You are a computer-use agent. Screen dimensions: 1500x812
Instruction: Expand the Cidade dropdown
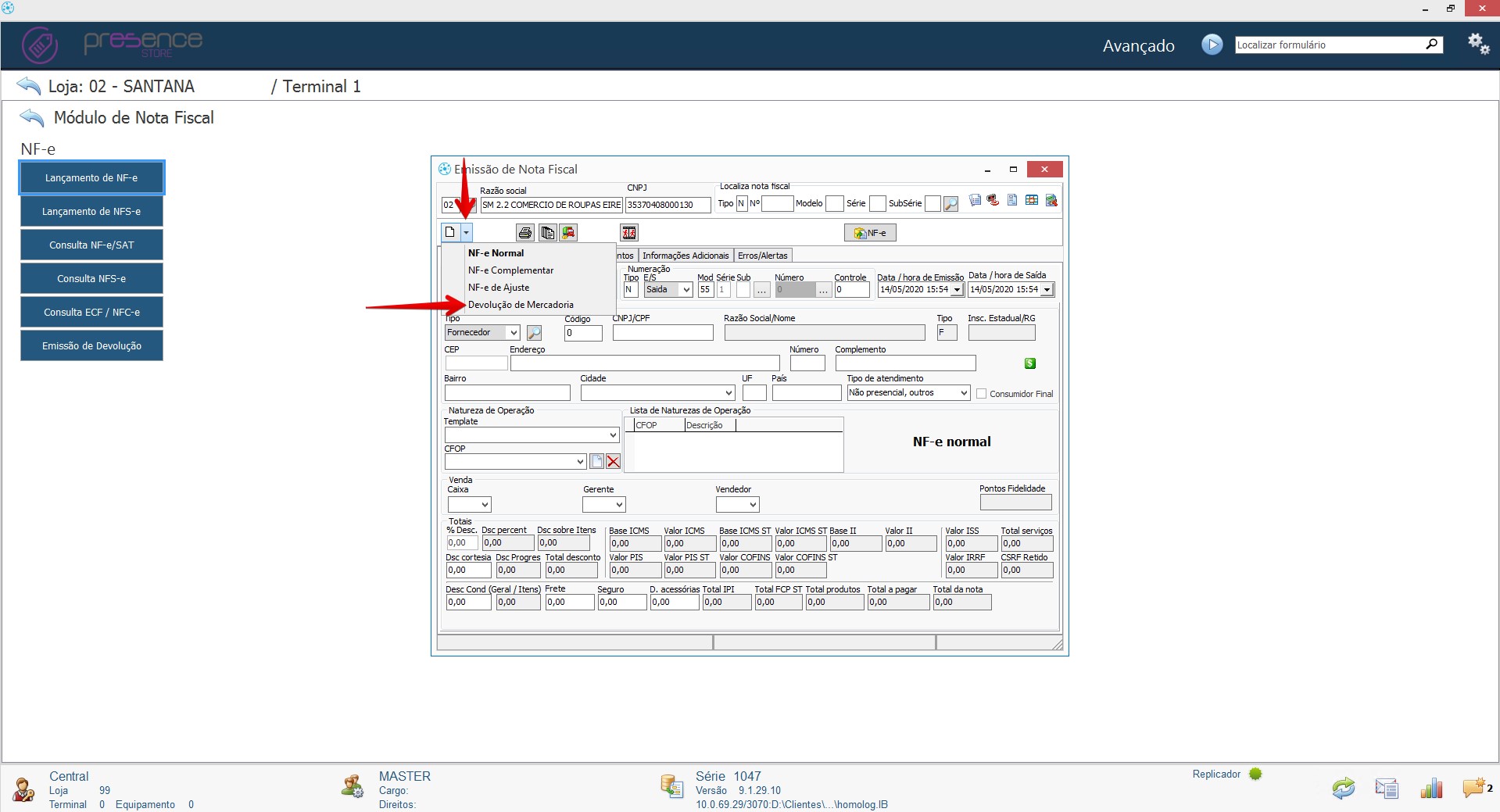(729, 393)
